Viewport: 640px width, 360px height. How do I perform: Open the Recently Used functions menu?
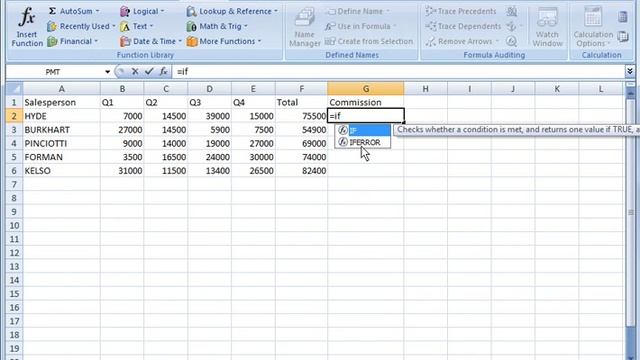tap(81, 26)
